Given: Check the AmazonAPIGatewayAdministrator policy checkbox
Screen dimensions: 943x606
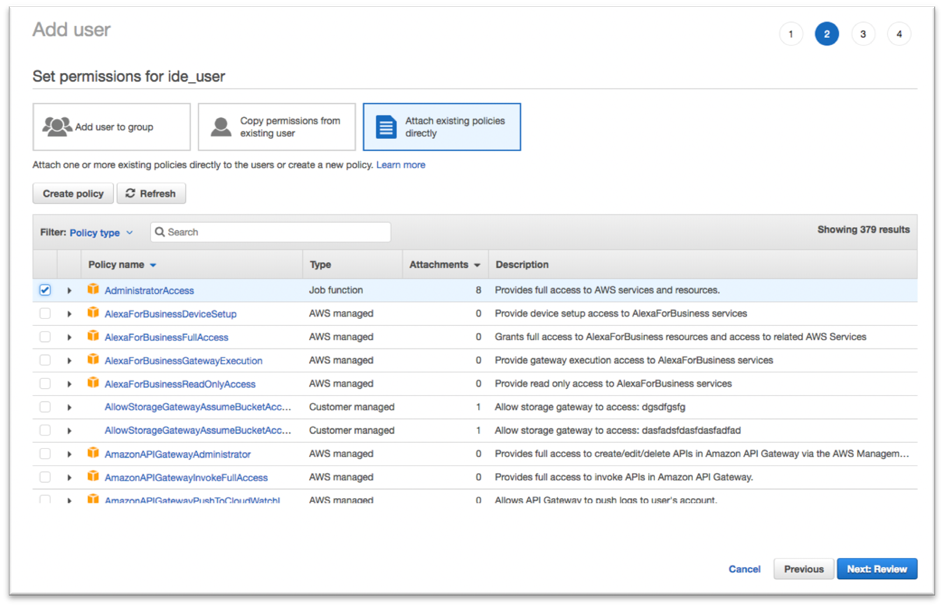Looking at the screenshot, I should tap(45, 454).
